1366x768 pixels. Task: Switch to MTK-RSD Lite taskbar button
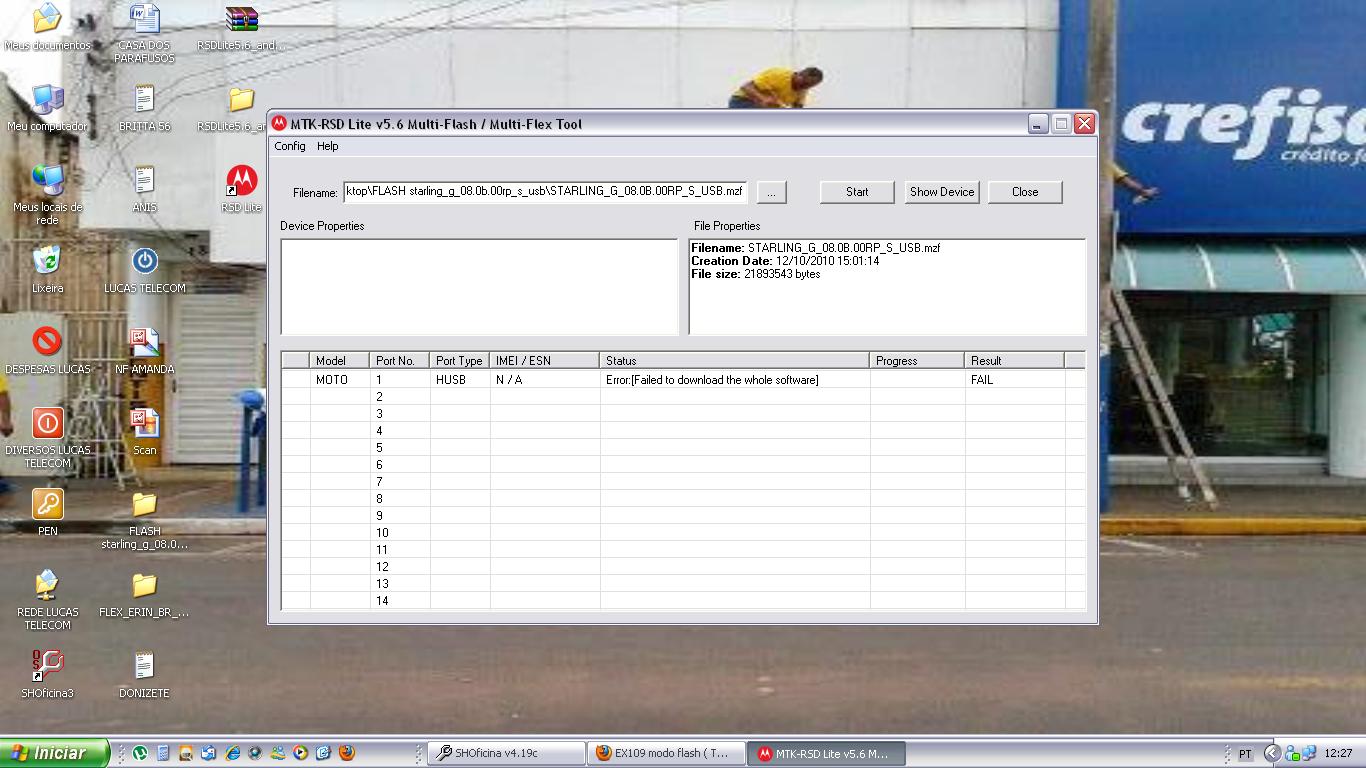[826, 753]
